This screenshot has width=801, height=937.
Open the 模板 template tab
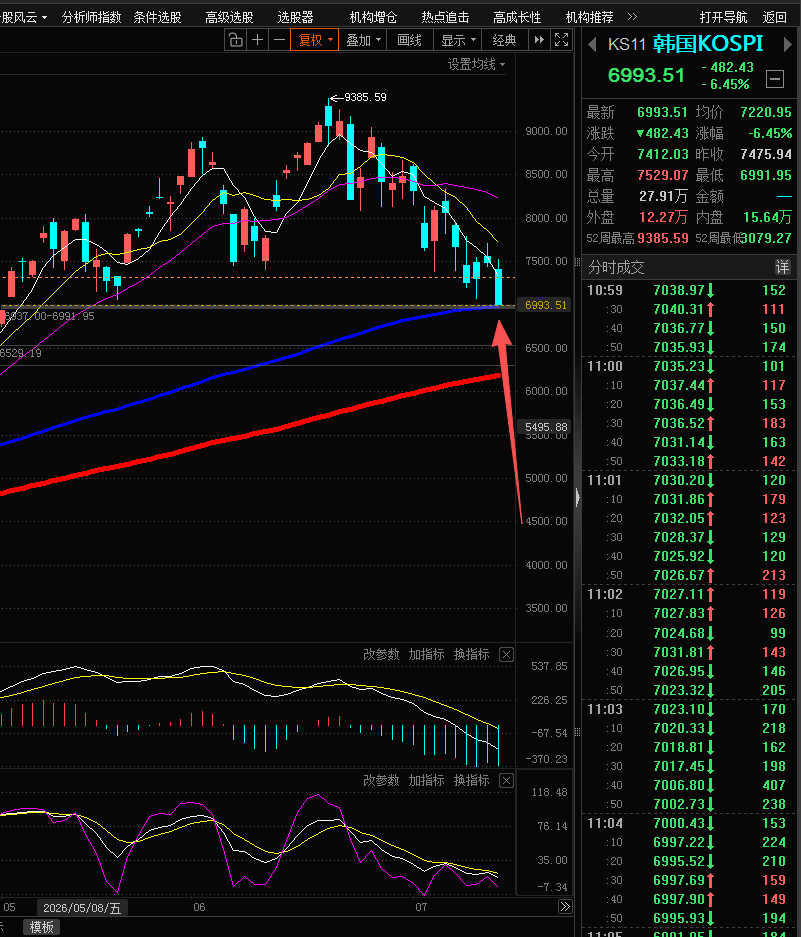(x=41, y=927)
